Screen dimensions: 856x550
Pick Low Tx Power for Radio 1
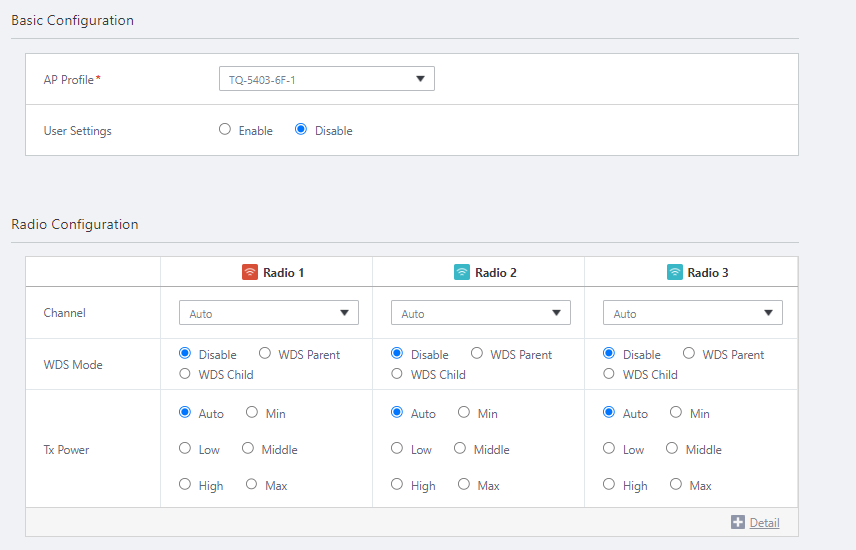point(185,449)
